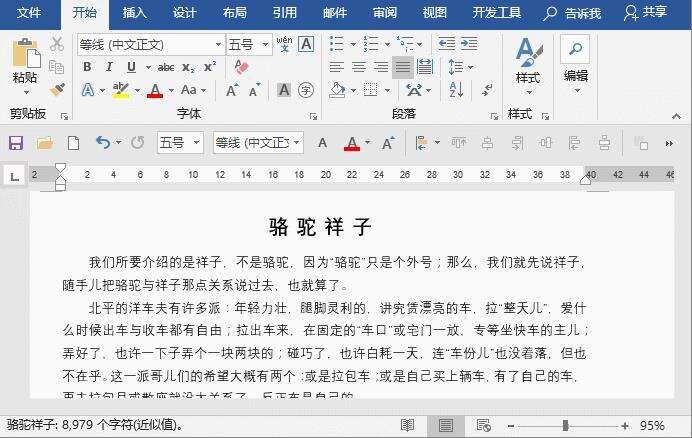
Task: Click the Find magnifier icon above 编辑
Action: point(575,49)
